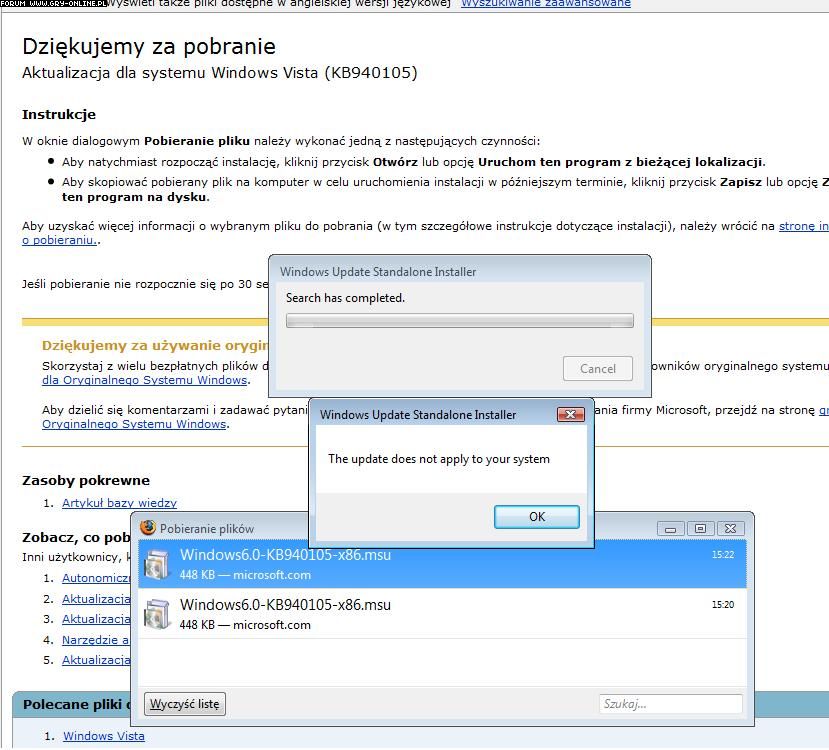
Task: Open the "dla Oryginalnego Systemu Windows" link
Action: (x=144, y=380)
